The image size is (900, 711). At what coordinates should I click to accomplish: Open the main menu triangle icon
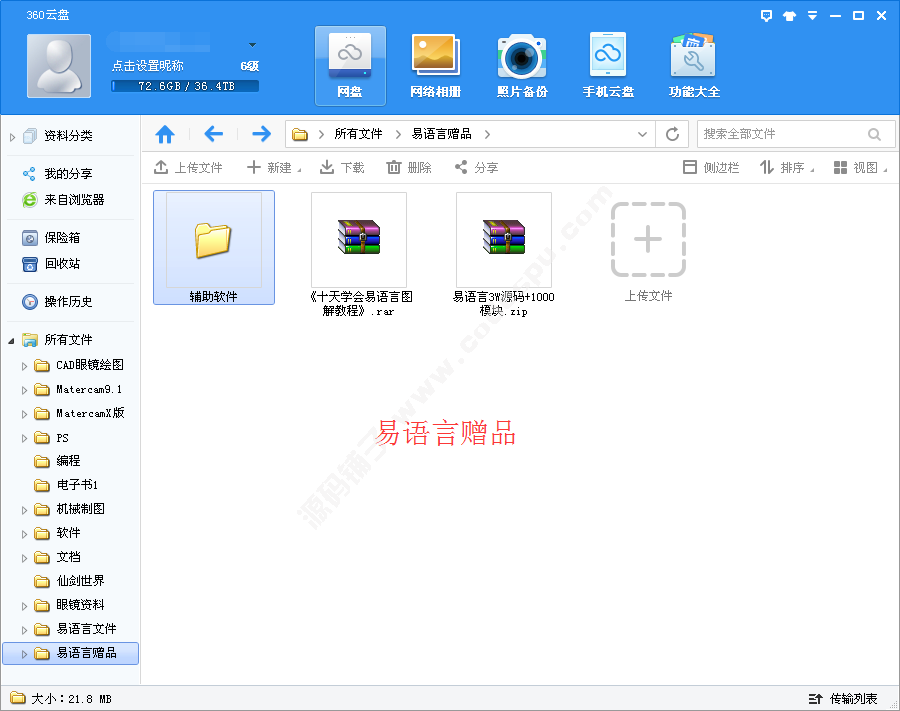[x=812, y=15]
